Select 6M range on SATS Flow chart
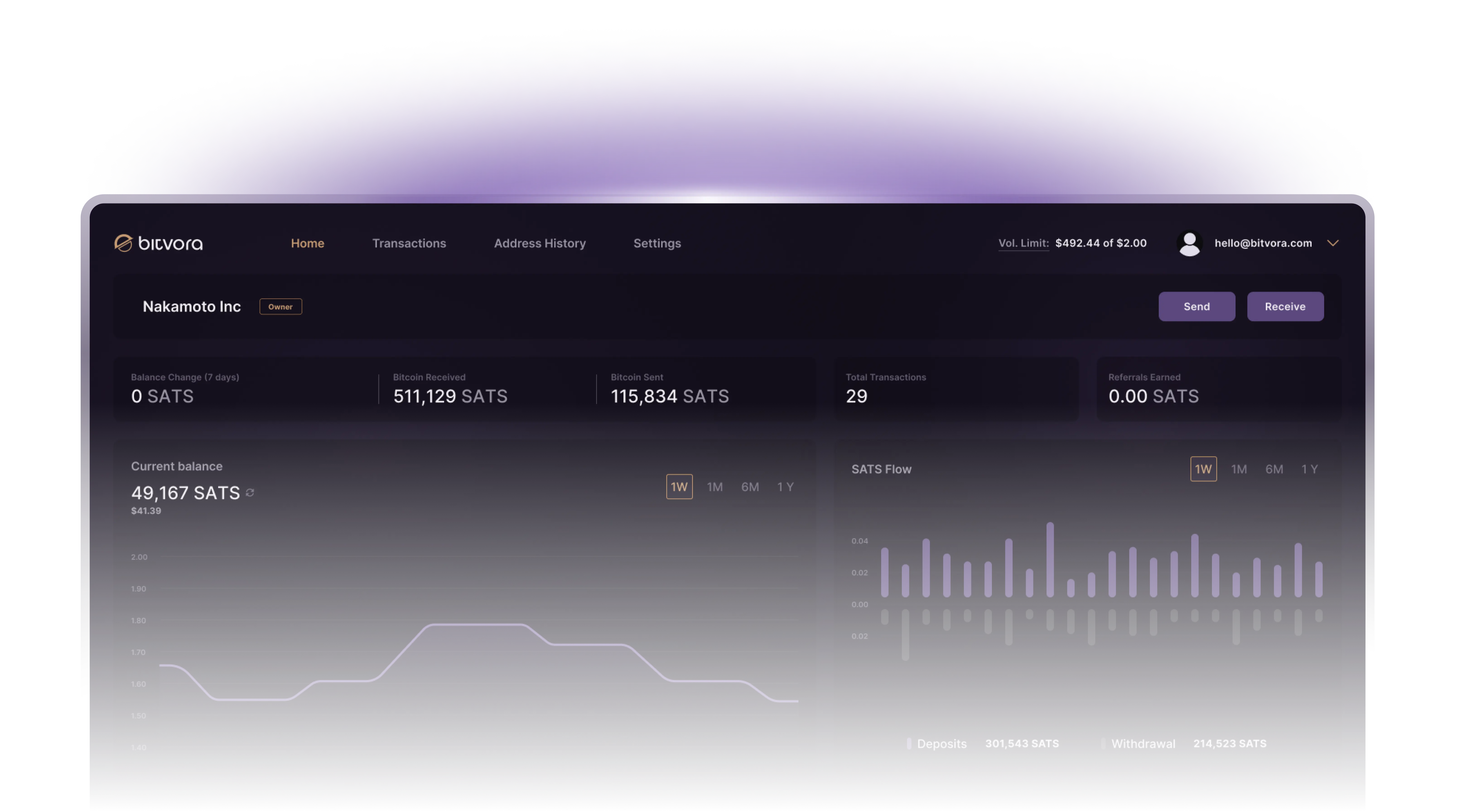Viewport: 1457px width, 812px height. point(1274,469)
